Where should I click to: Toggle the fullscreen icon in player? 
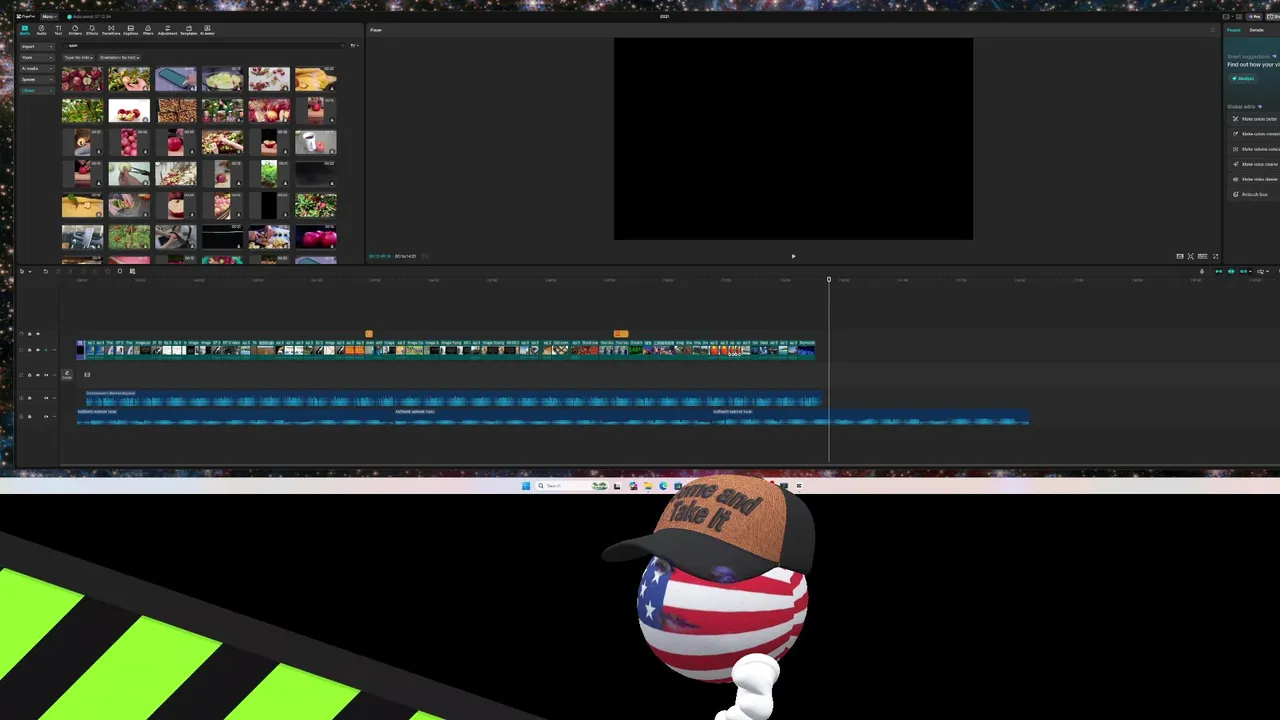tap(1215, 257)
